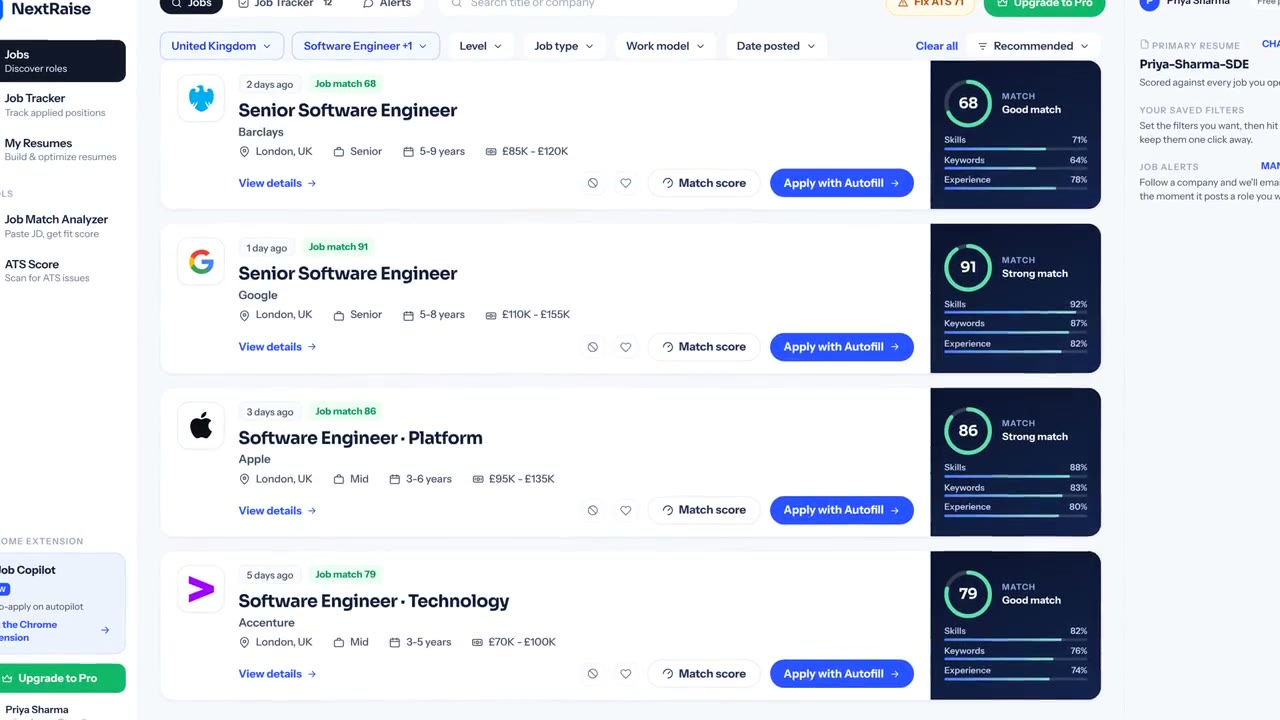The image size is (1280, 720).
Task: Open the Work model dropdown
Action: pyautogui.click(x=665, y=46)
